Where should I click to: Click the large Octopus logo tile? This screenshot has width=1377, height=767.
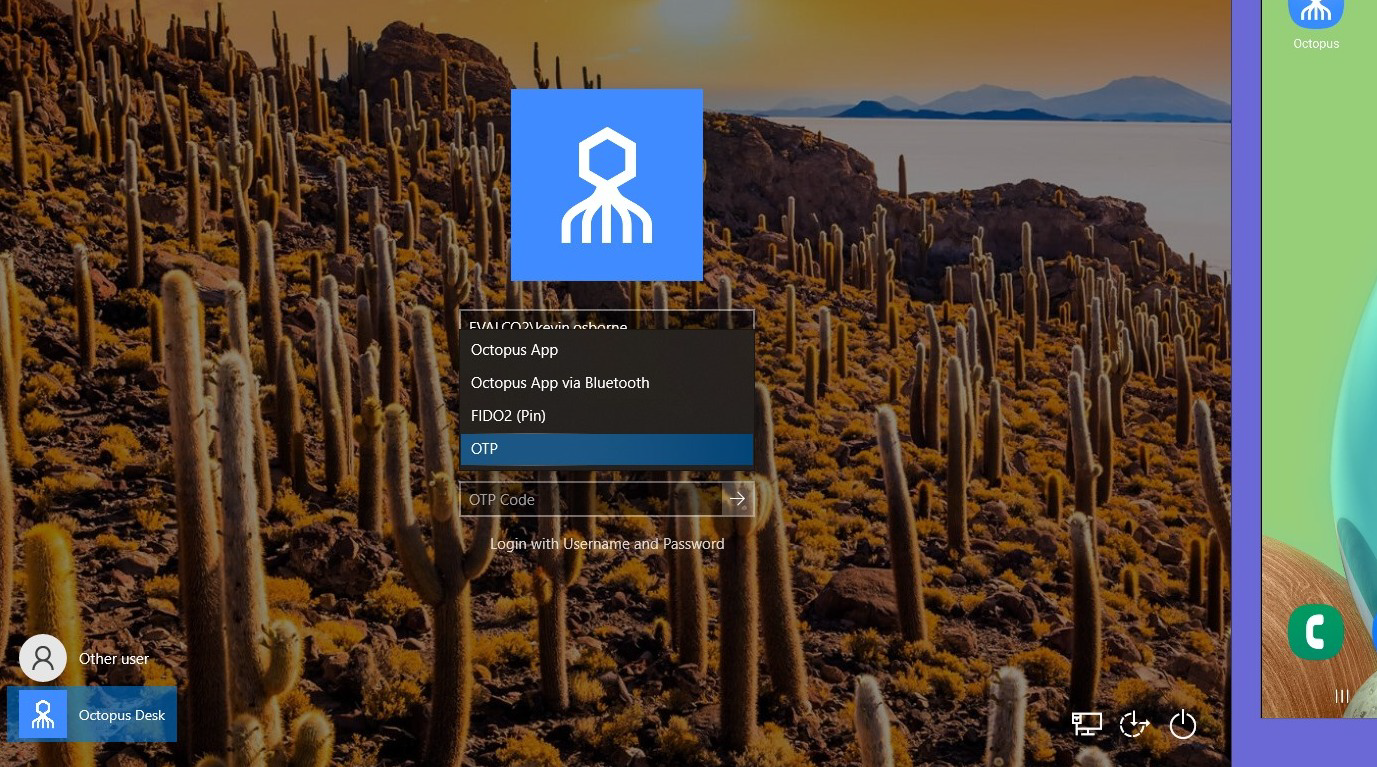(x=607, y=185)
